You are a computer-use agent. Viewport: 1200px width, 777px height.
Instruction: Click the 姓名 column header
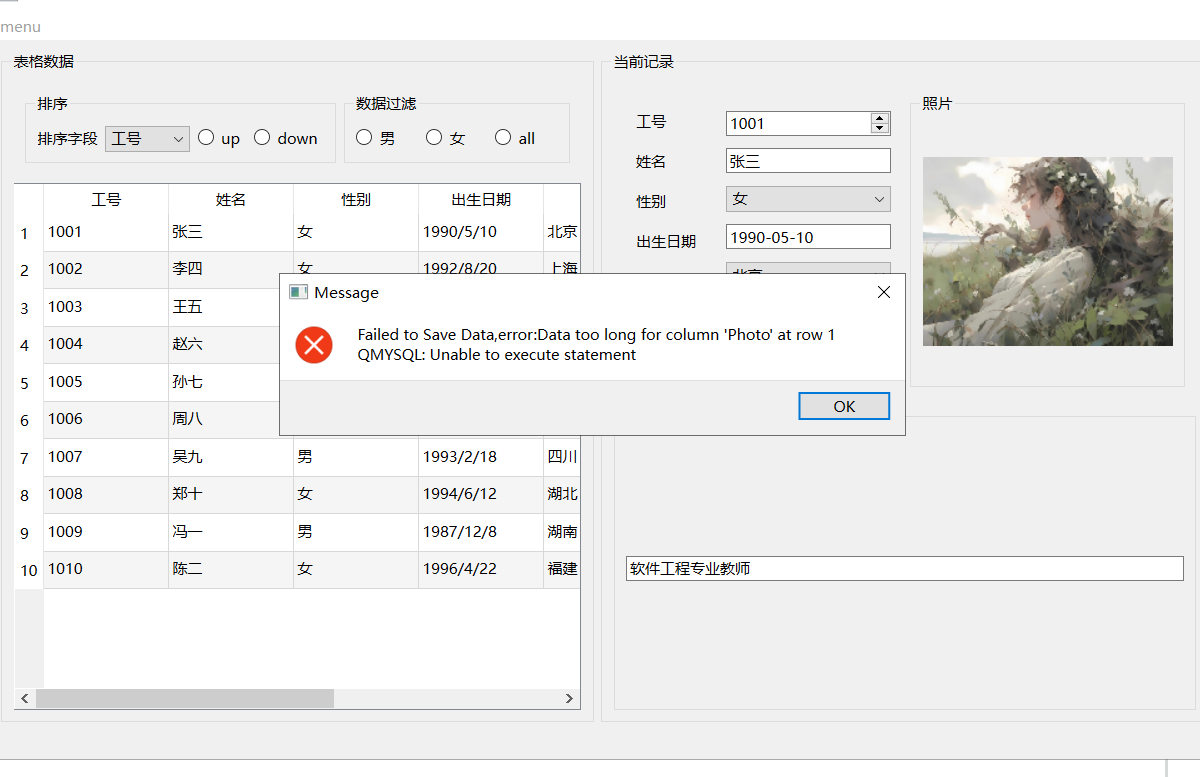tap(231, 199)
